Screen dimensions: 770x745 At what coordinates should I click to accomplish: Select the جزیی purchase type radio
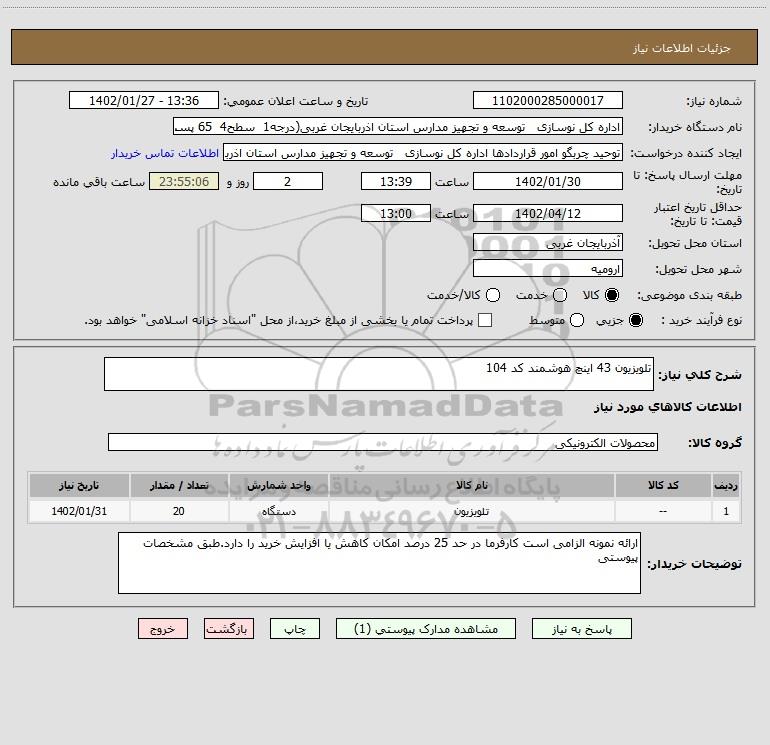(636, 320)
